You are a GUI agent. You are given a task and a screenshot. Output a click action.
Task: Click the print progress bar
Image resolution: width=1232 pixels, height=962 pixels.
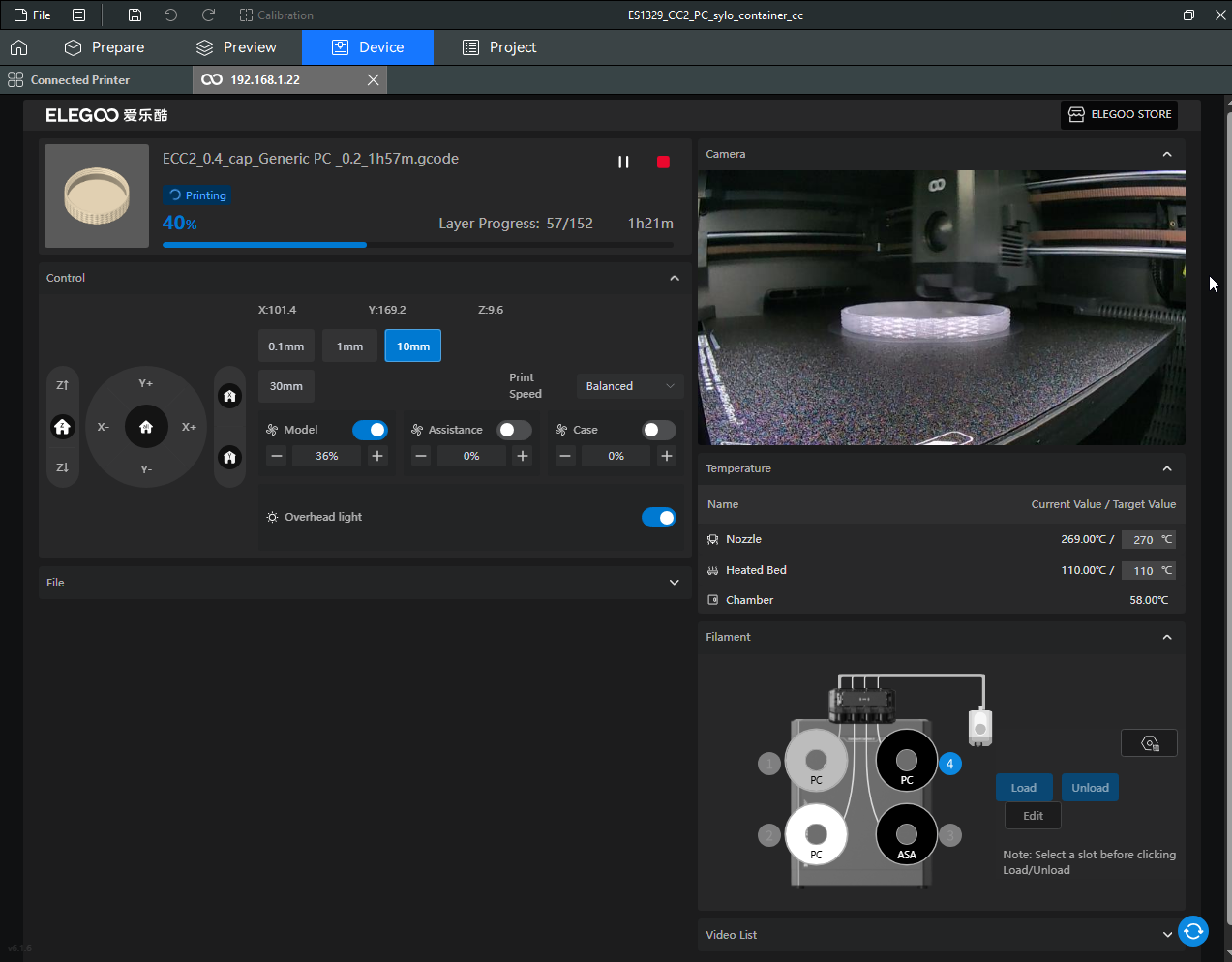418,245
